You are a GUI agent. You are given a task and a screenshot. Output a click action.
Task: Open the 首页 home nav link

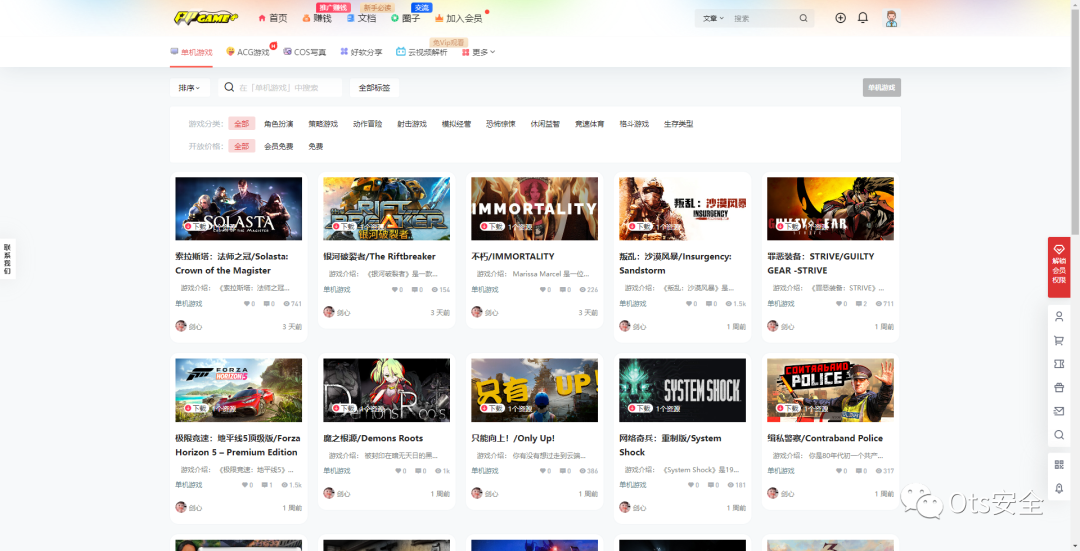[273, 18]
